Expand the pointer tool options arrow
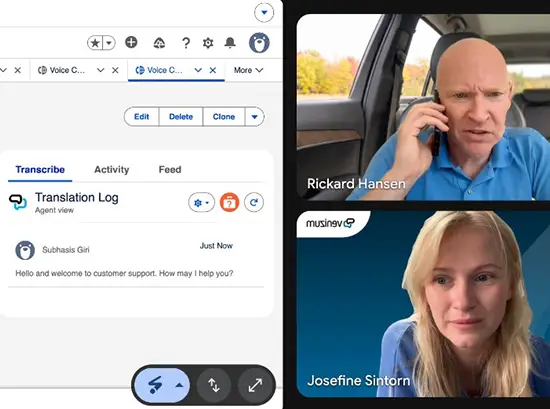The image size is (550, 409). (x=179, y=385)
